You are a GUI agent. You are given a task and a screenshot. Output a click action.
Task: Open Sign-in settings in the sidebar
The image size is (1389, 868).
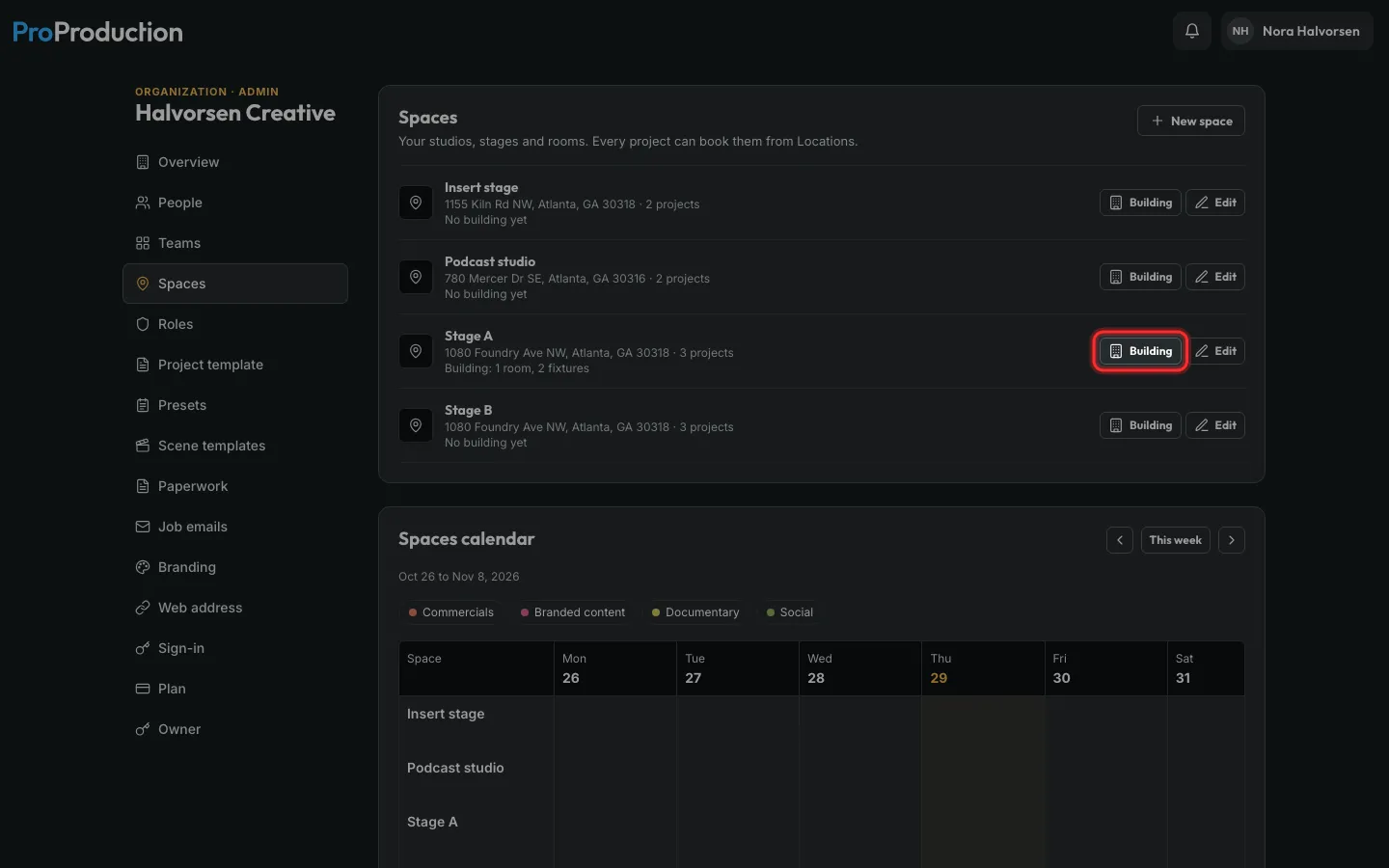point(235,648)
